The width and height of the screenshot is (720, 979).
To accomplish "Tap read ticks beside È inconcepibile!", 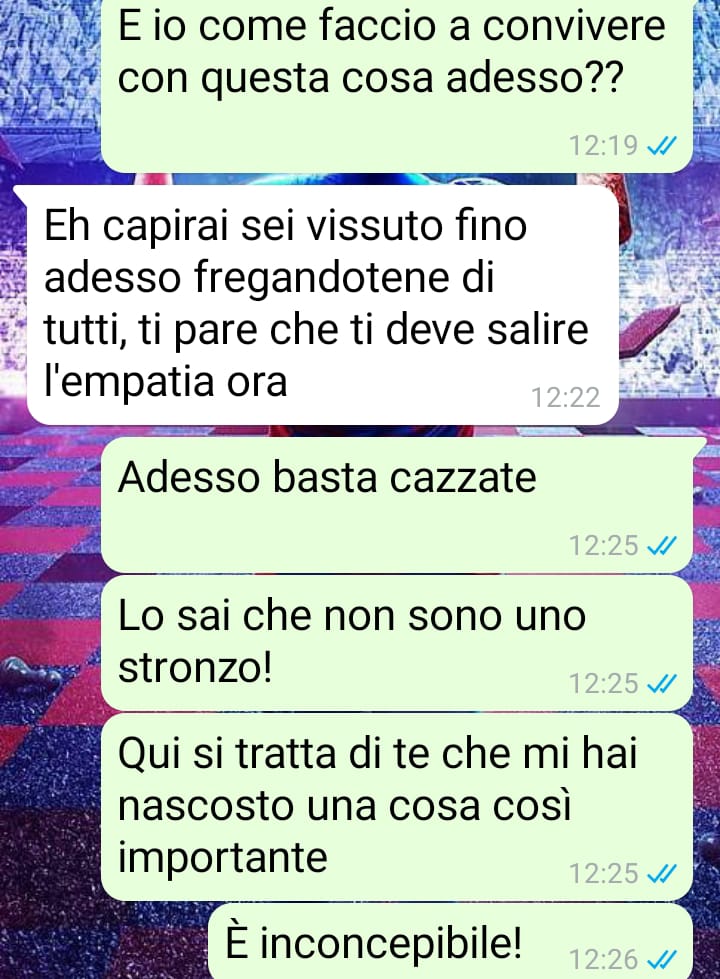I will tap(661, 960).
